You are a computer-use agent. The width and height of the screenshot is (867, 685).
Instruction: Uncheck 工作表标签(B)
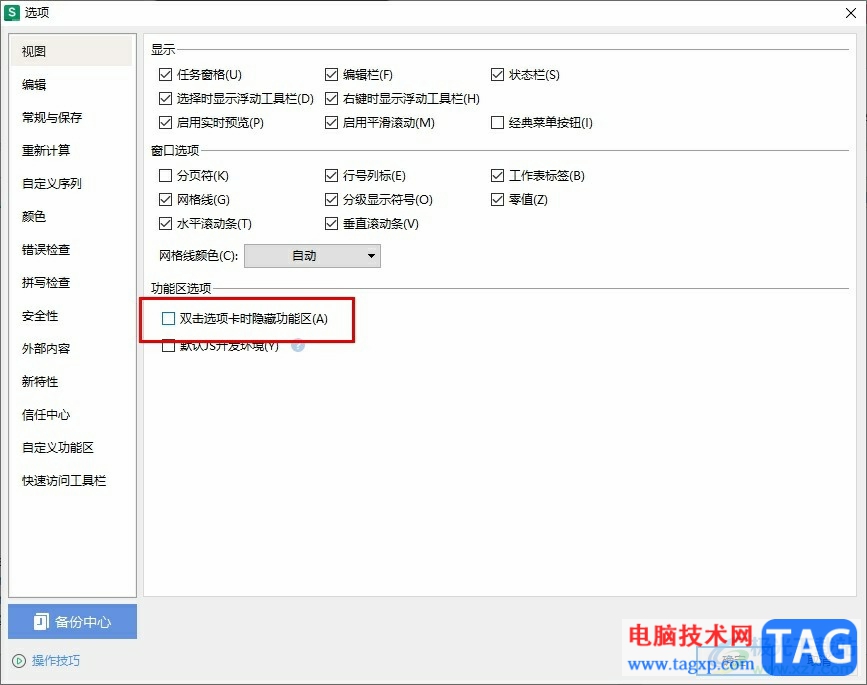pyautogui.click(x=497, y=175)
